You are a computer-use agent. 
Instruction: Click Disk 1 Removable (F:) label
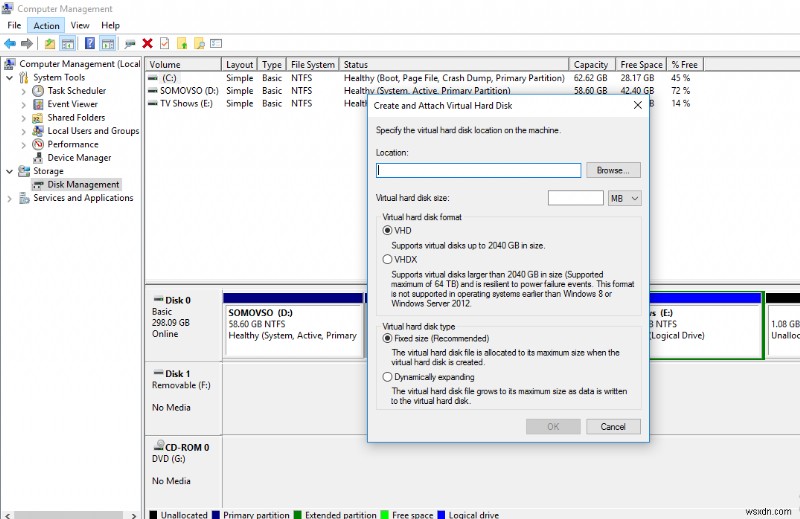click(183, 398)
